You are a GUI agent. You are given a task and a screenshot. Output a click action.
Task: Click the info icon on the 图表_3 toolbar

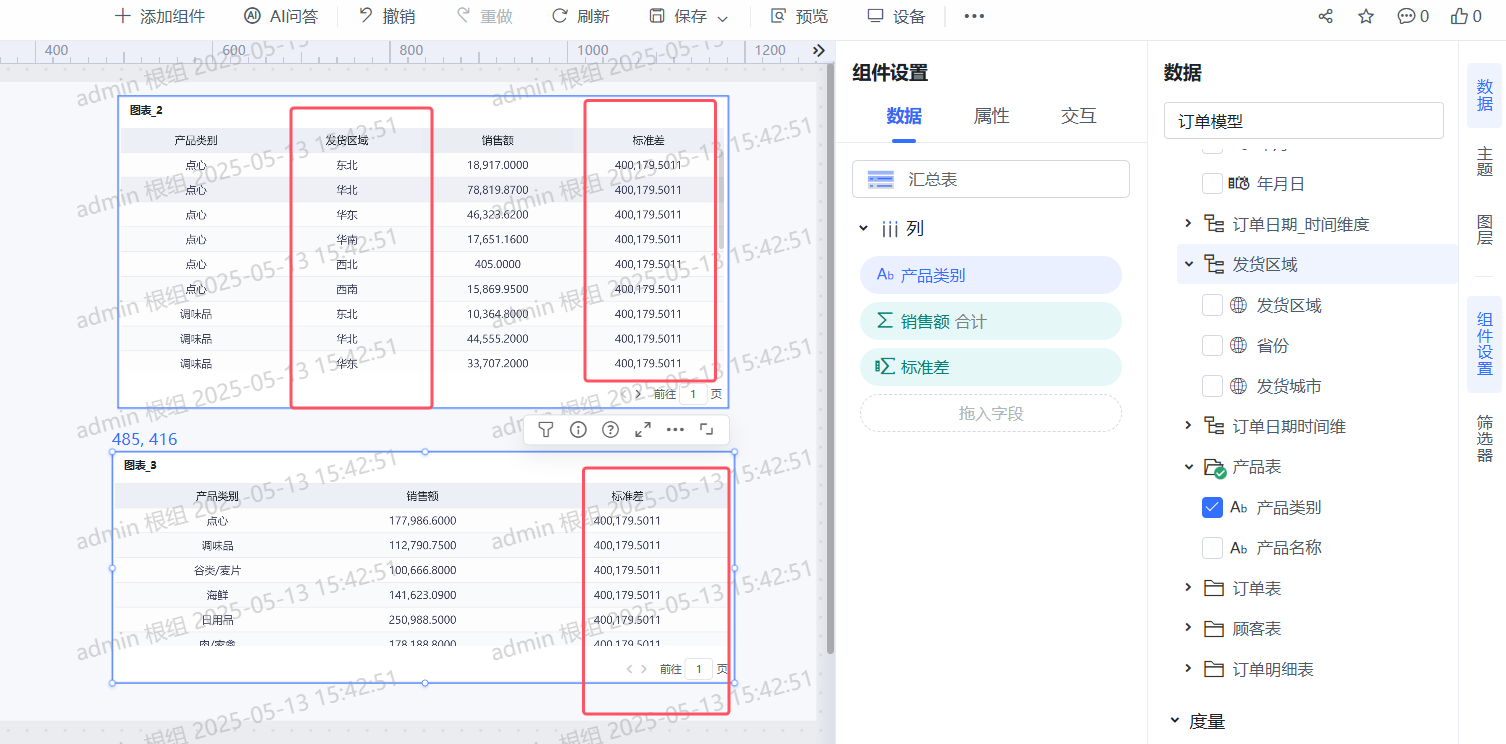click(578, 430)
